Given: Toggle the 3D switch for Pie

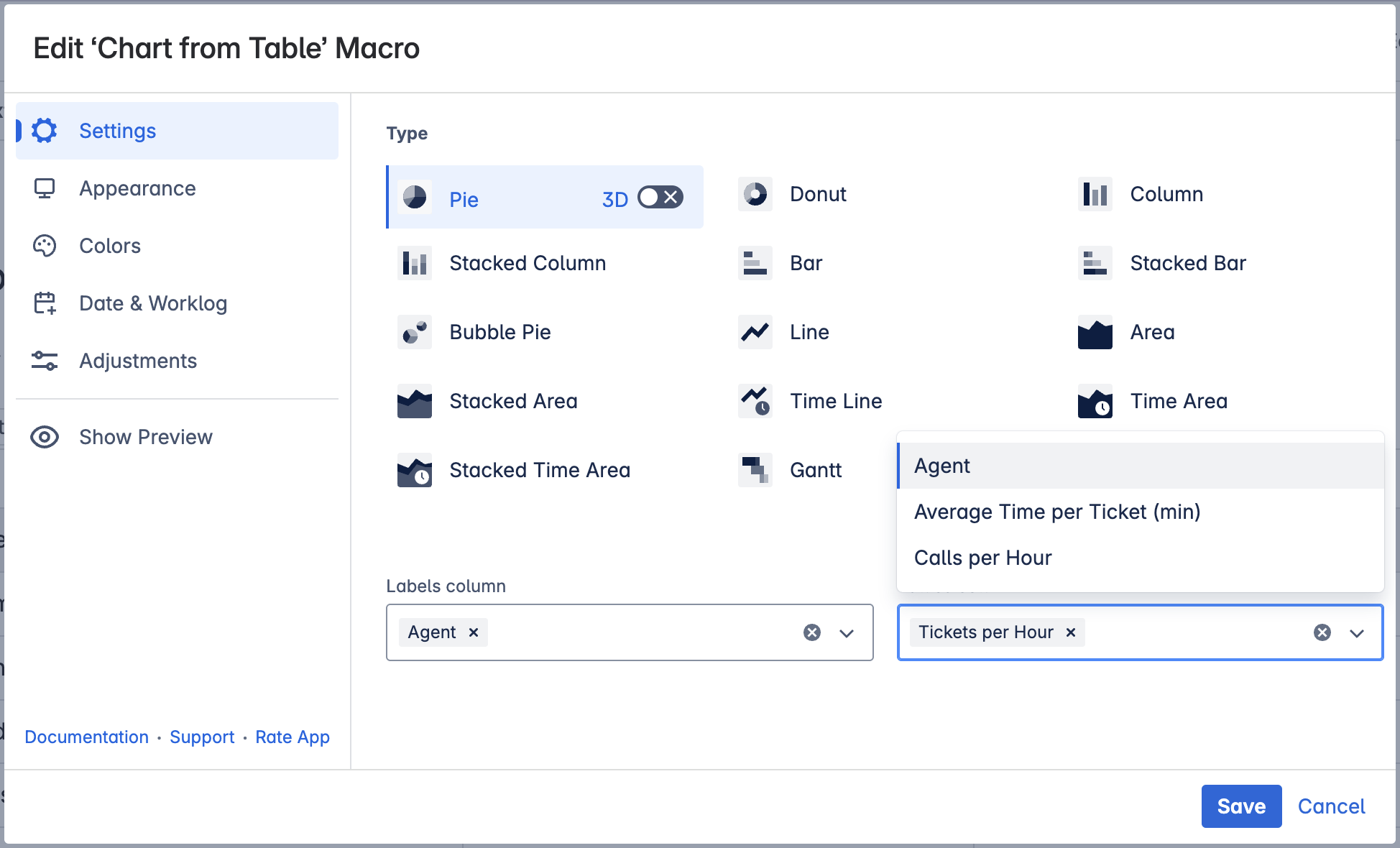Looking at the screenshot, I should click(660, 198).
